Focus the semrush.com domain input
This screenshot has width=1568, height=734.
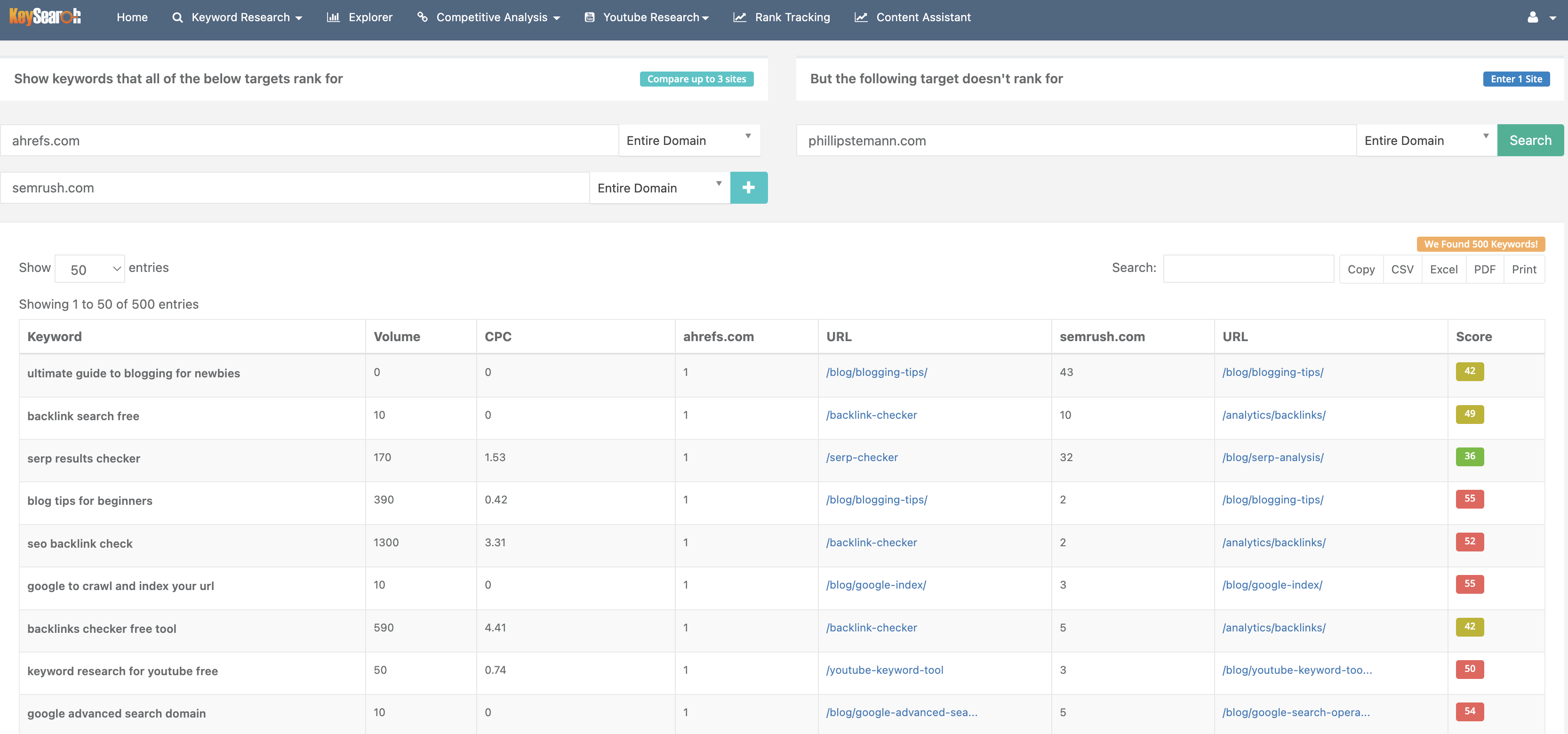295,187
